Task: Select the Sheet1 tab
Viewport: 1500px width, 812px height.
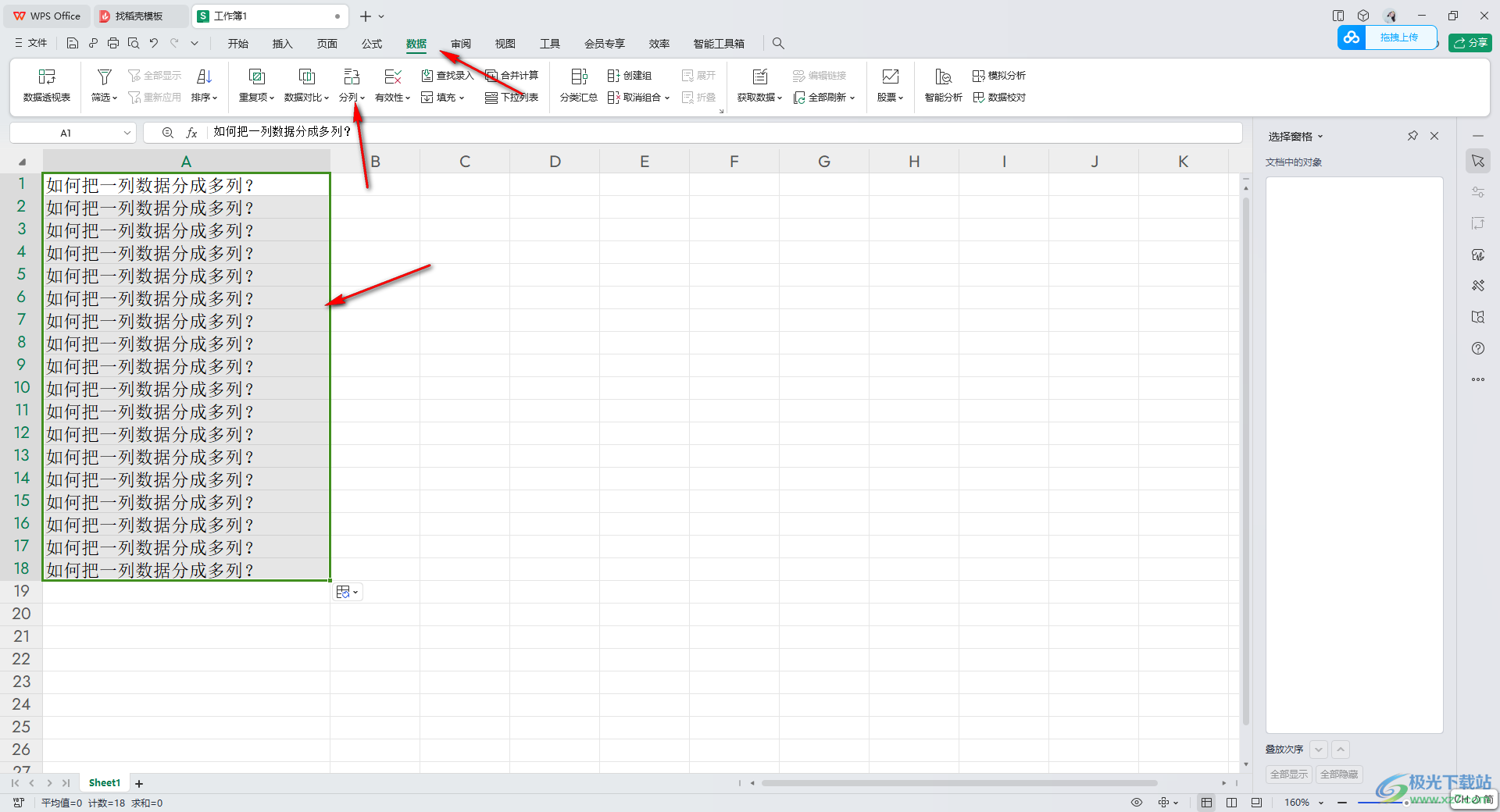Action: click(x=105, y=782)
